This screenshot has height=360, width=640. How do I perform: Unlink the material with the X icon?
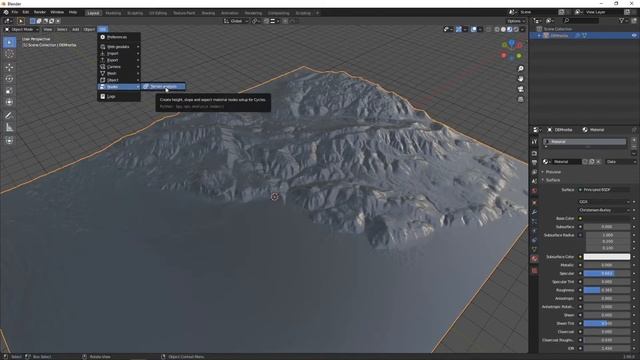click(598, 162)
